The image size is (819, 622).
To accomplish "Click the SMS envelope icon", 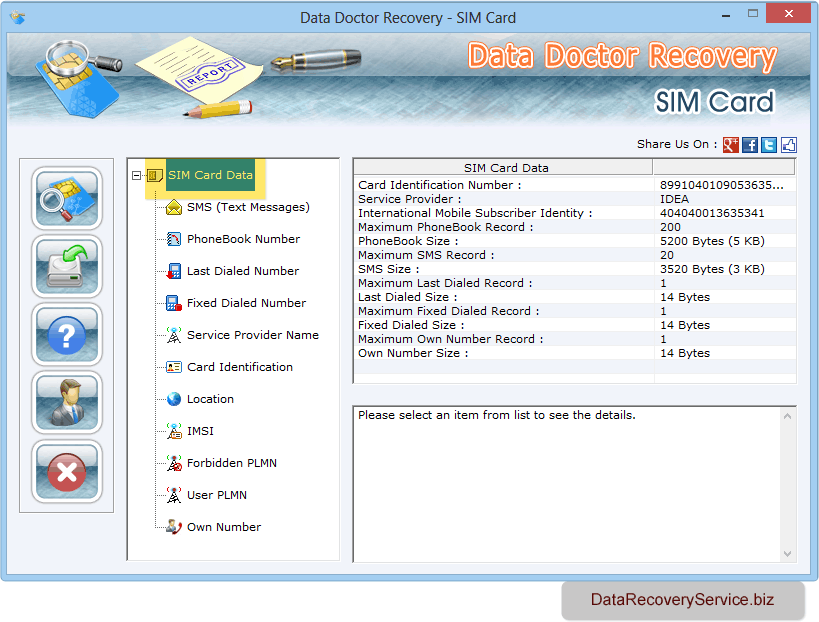I will (x=174, y=208).
